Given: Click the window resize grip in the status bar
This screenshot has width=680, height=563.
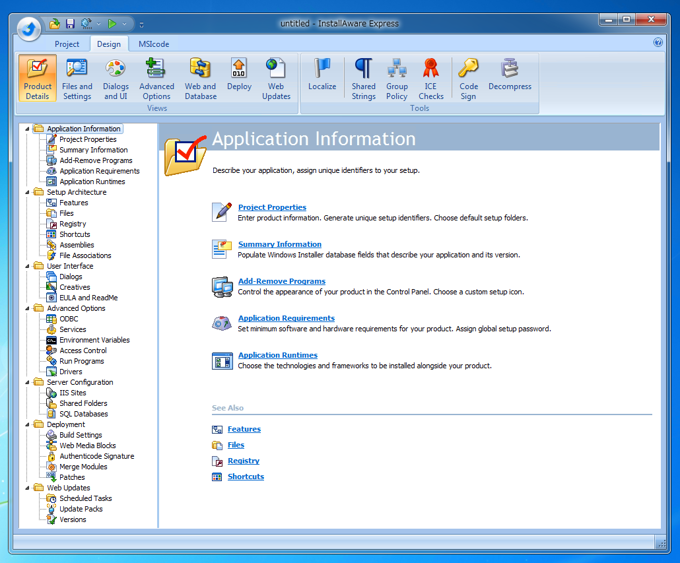Looking at the screenshot, I should click(x=660, y=543).
